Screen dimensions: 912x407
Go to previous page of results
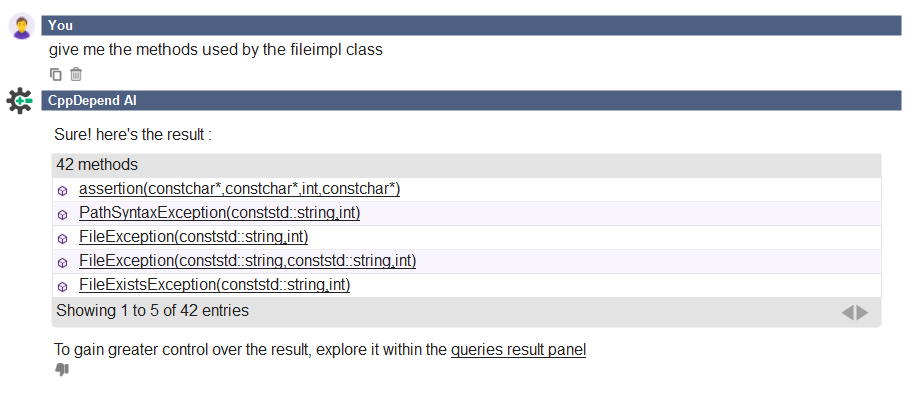click(x=847, y=313)
